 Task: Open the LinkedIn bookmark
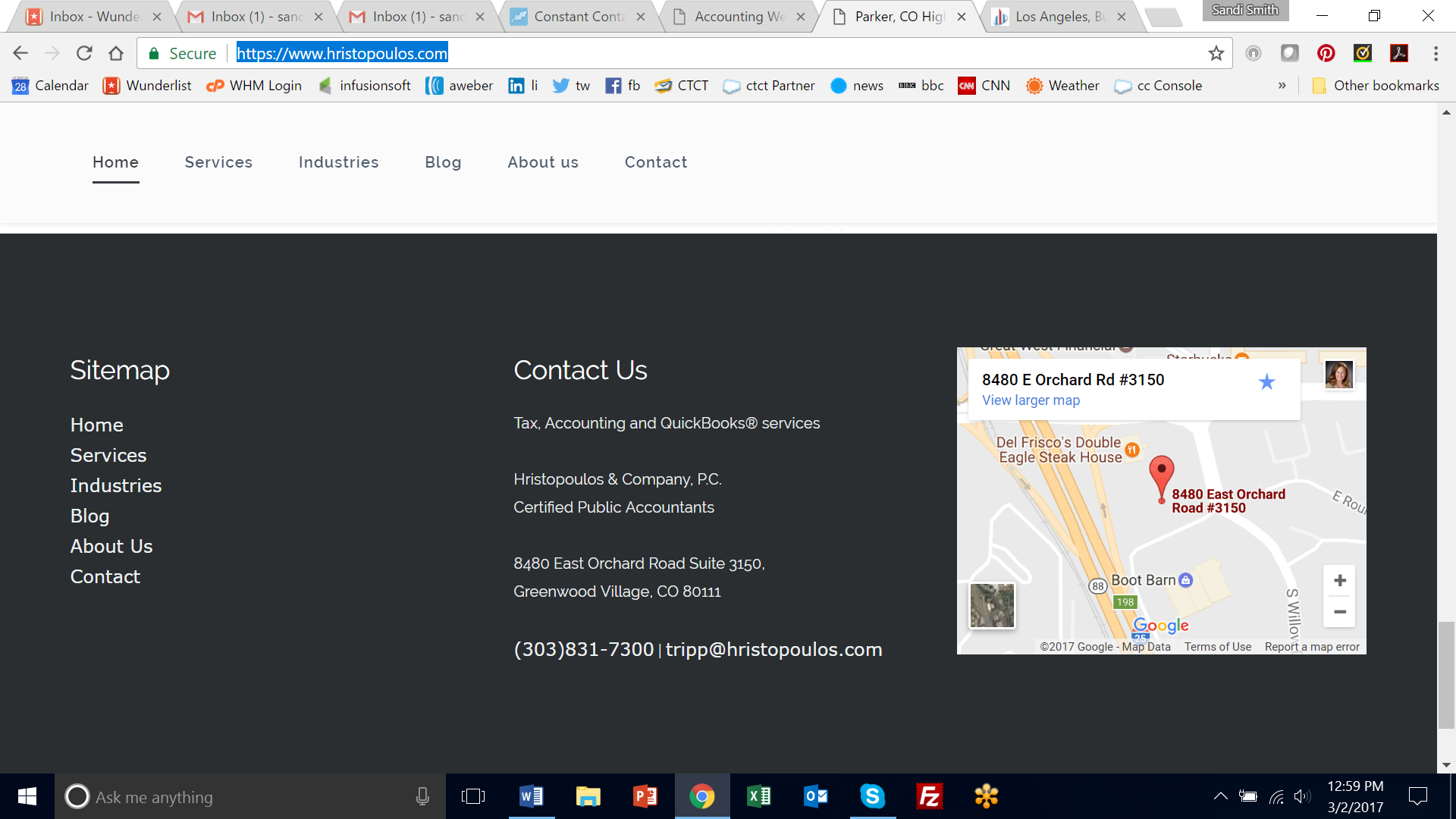point(523,86)
